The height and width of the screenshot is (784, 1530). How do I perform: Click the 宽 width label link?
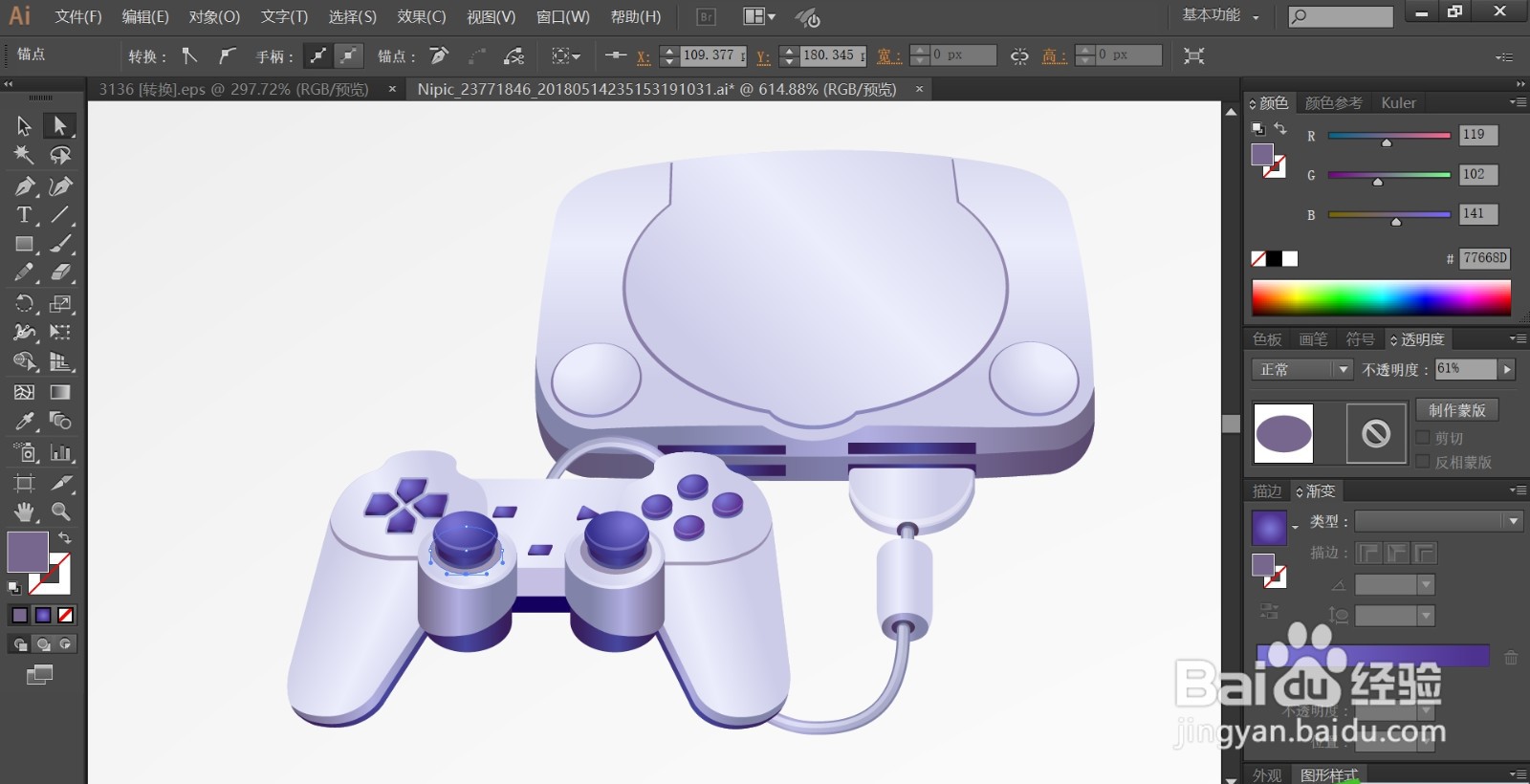tap(889, 56)
